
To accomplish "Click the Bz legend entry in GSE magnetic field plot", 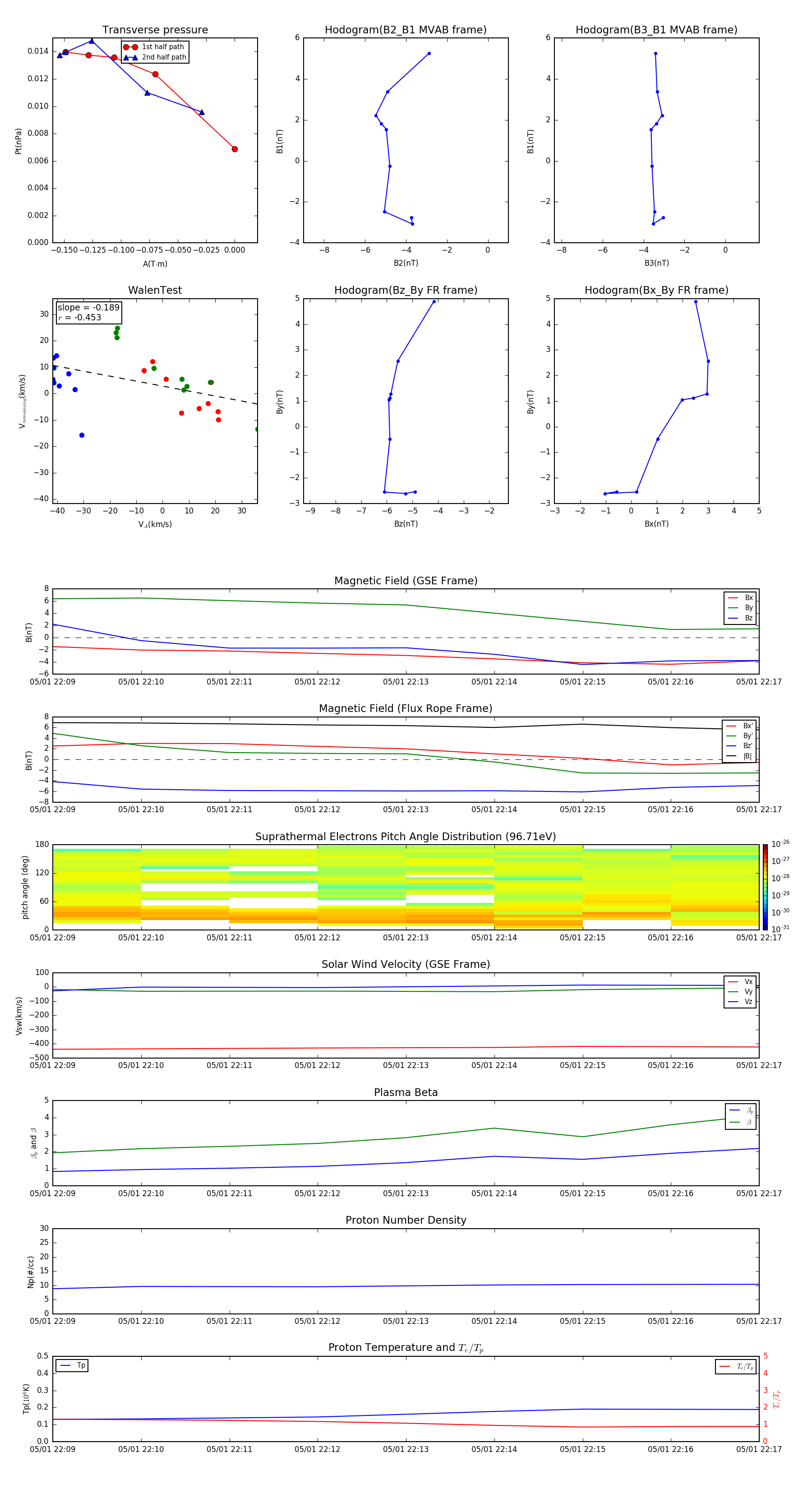I will 740,618.
